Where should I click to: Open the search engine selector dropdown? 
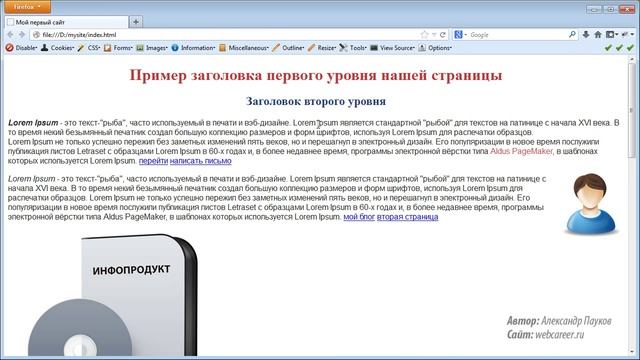460,35
